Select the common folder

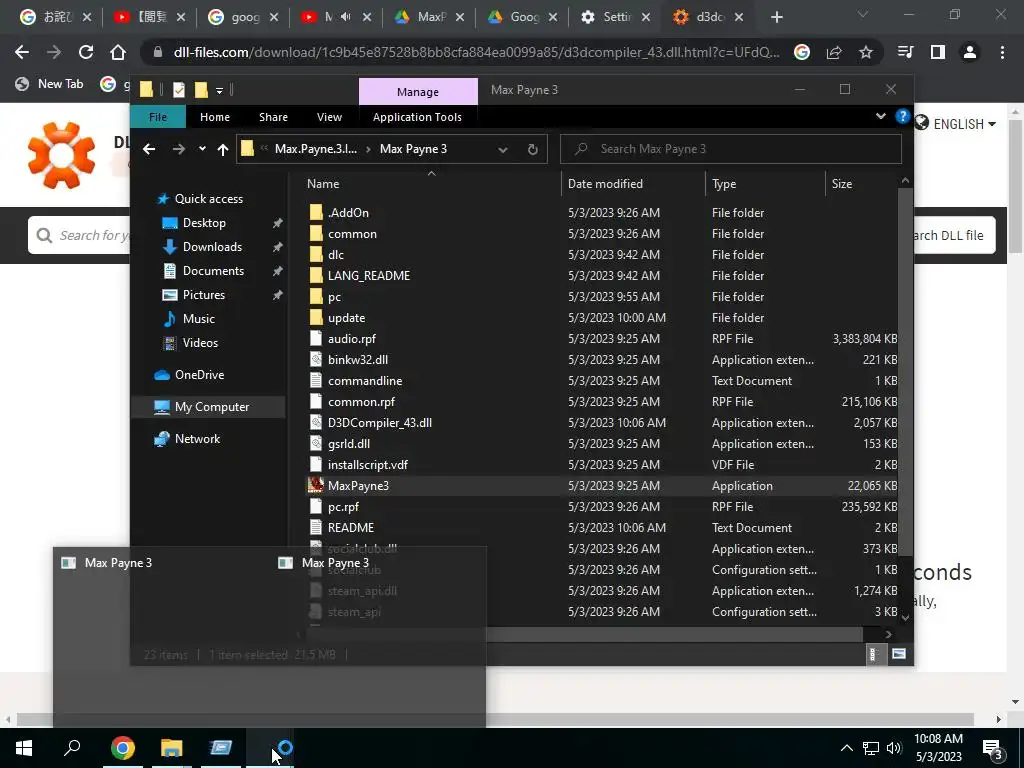[x=352, y=234]
